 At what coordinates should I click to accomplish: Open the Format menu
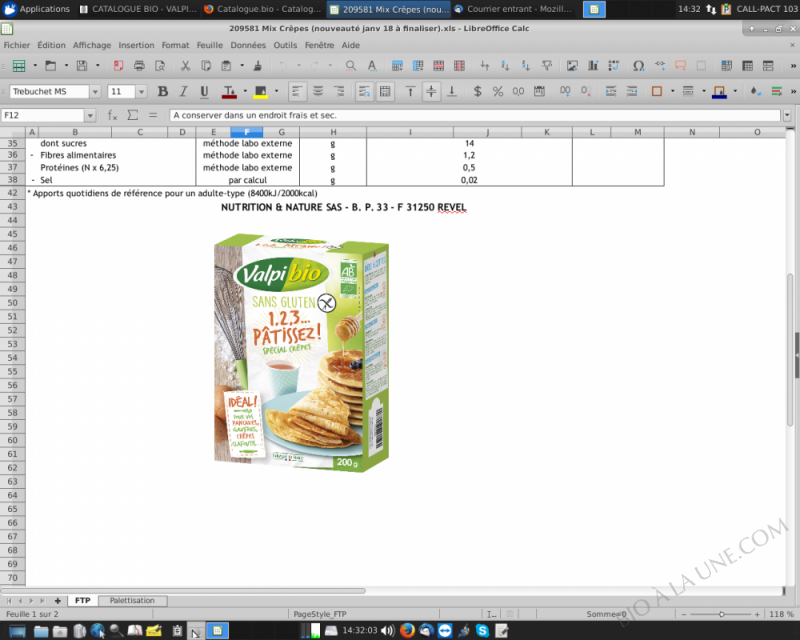(176, 45)
